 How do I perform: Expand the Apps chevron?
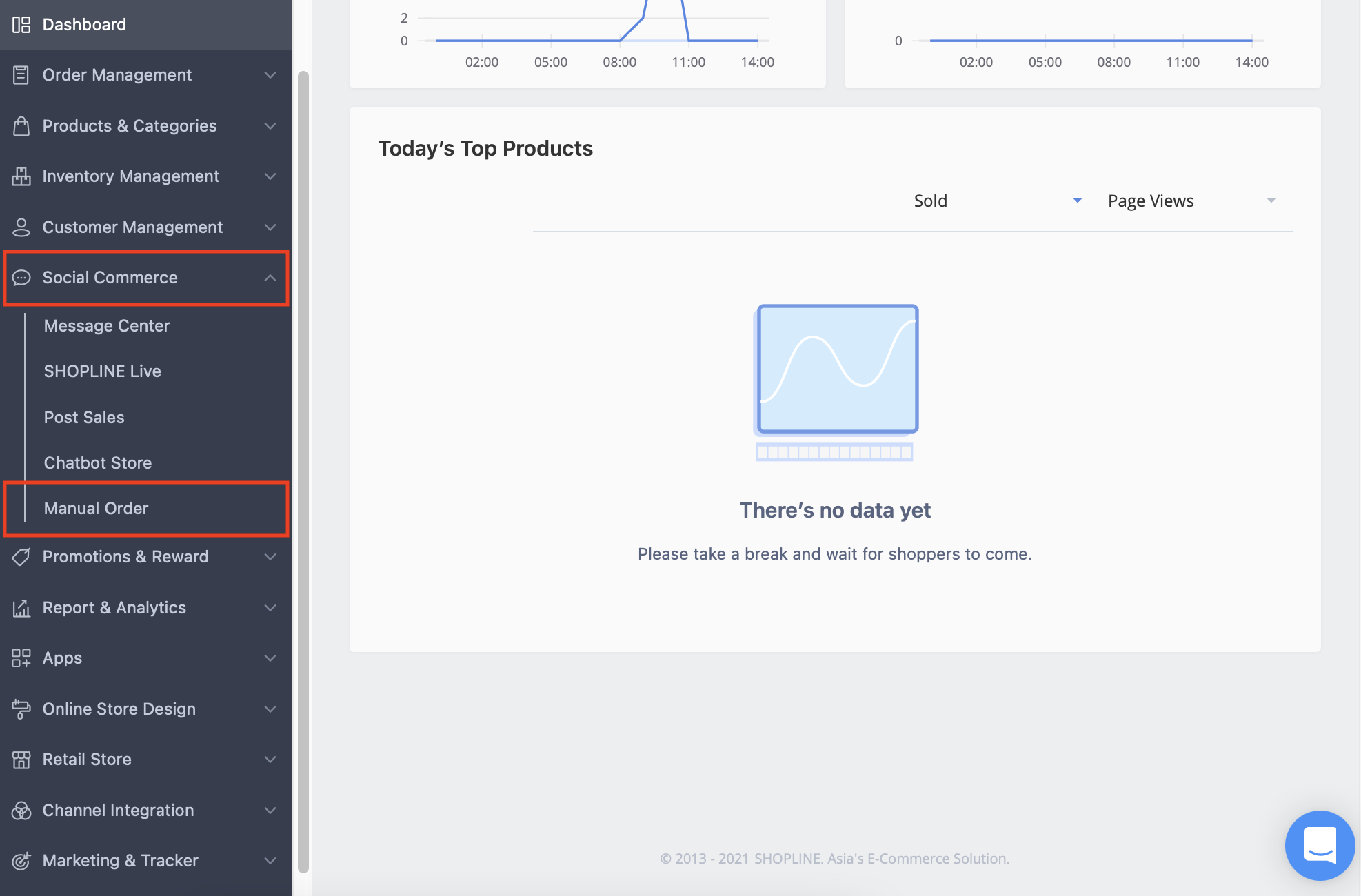(x=270, y=658)
